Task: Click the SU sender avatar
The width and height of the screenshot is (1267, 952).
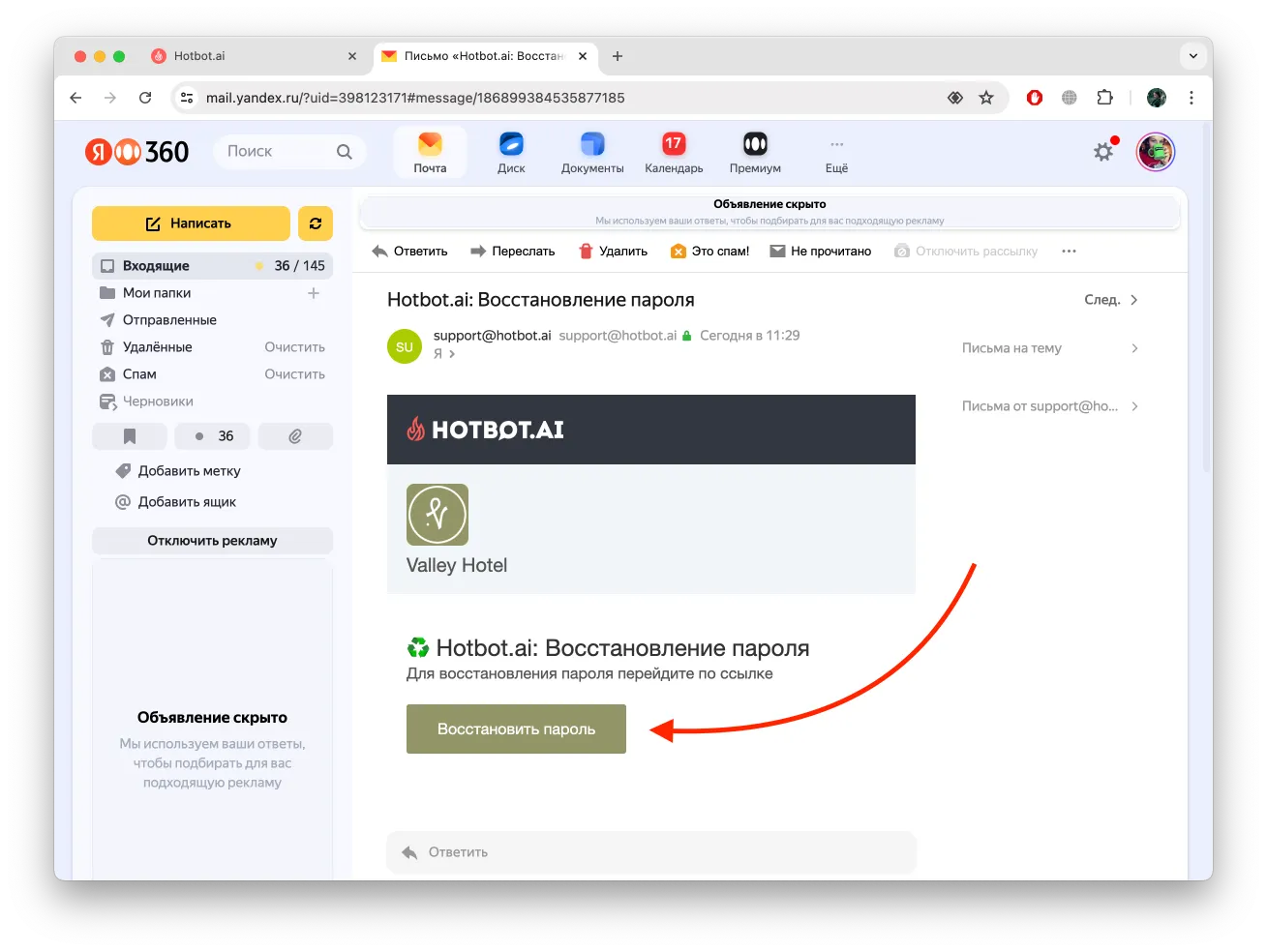Action: point(405,346)
